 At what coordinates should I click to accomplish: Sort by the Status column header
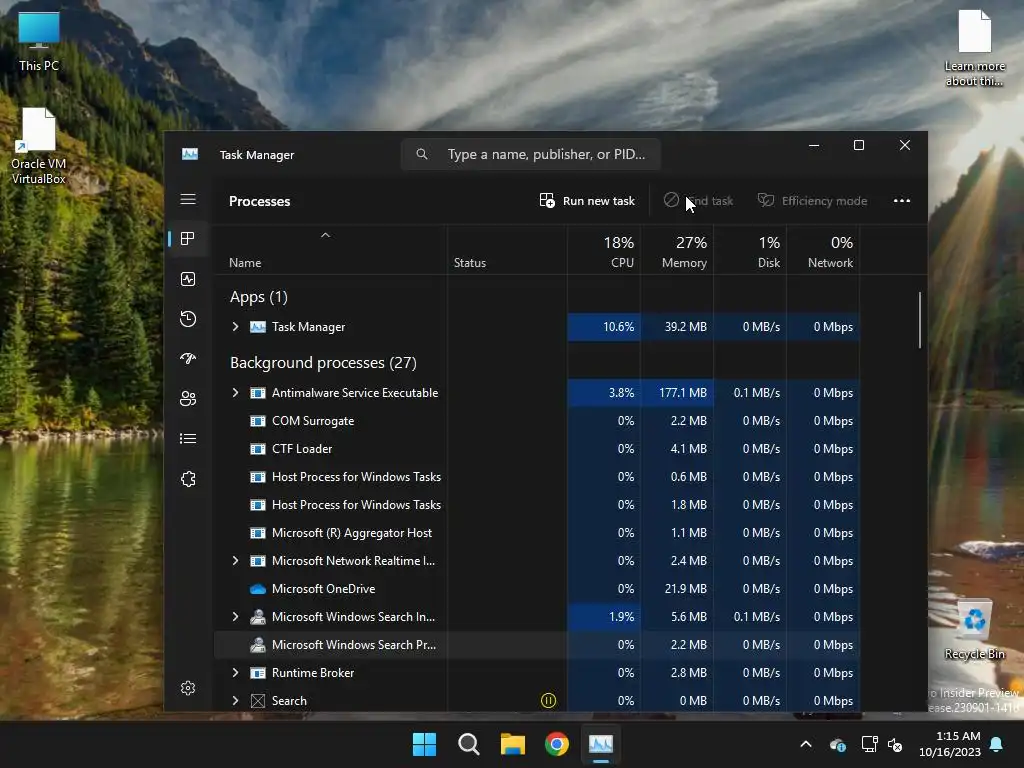click(507, 250)
